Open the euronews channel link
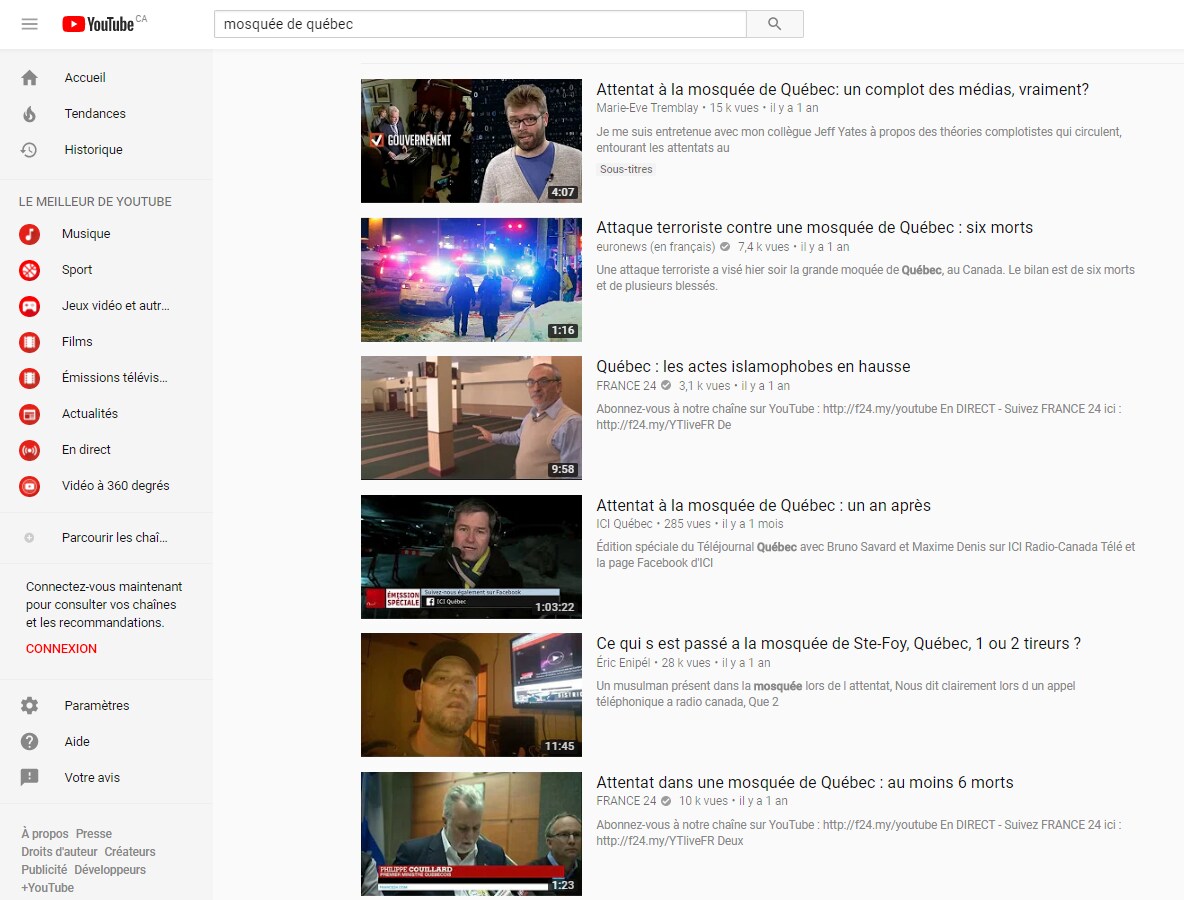 click(655, 247)
